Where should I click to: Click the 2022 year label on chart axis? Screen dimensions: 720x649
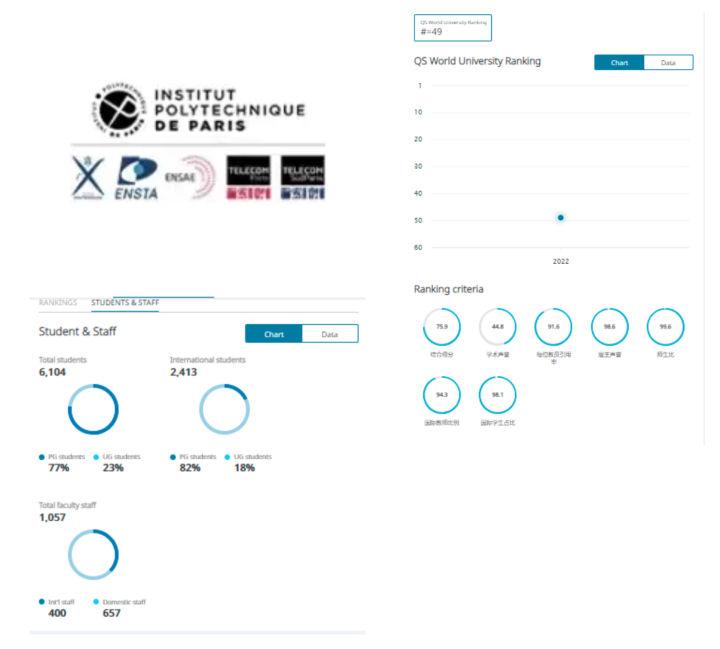[561, 261]
